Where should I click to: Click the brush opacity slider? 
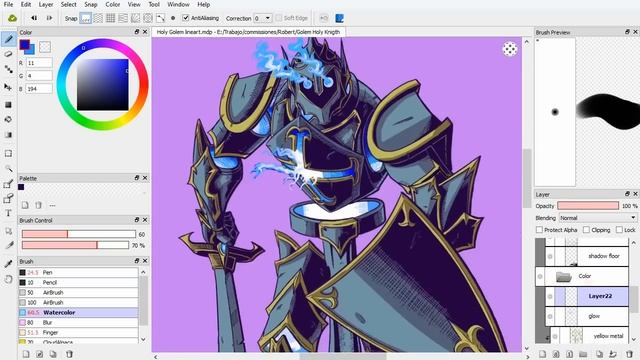tap(76, 245)
